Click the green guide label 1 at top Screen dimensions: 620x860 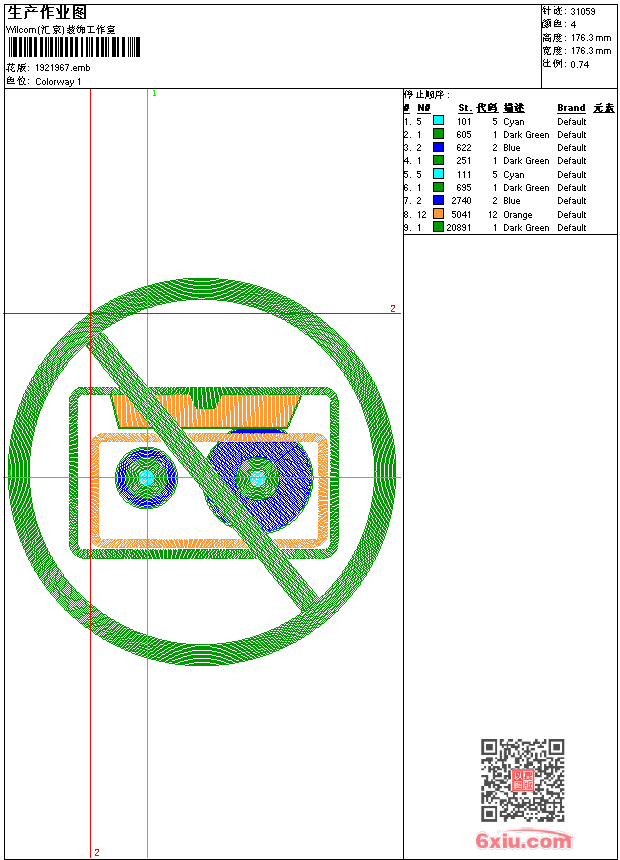point(154,93)
